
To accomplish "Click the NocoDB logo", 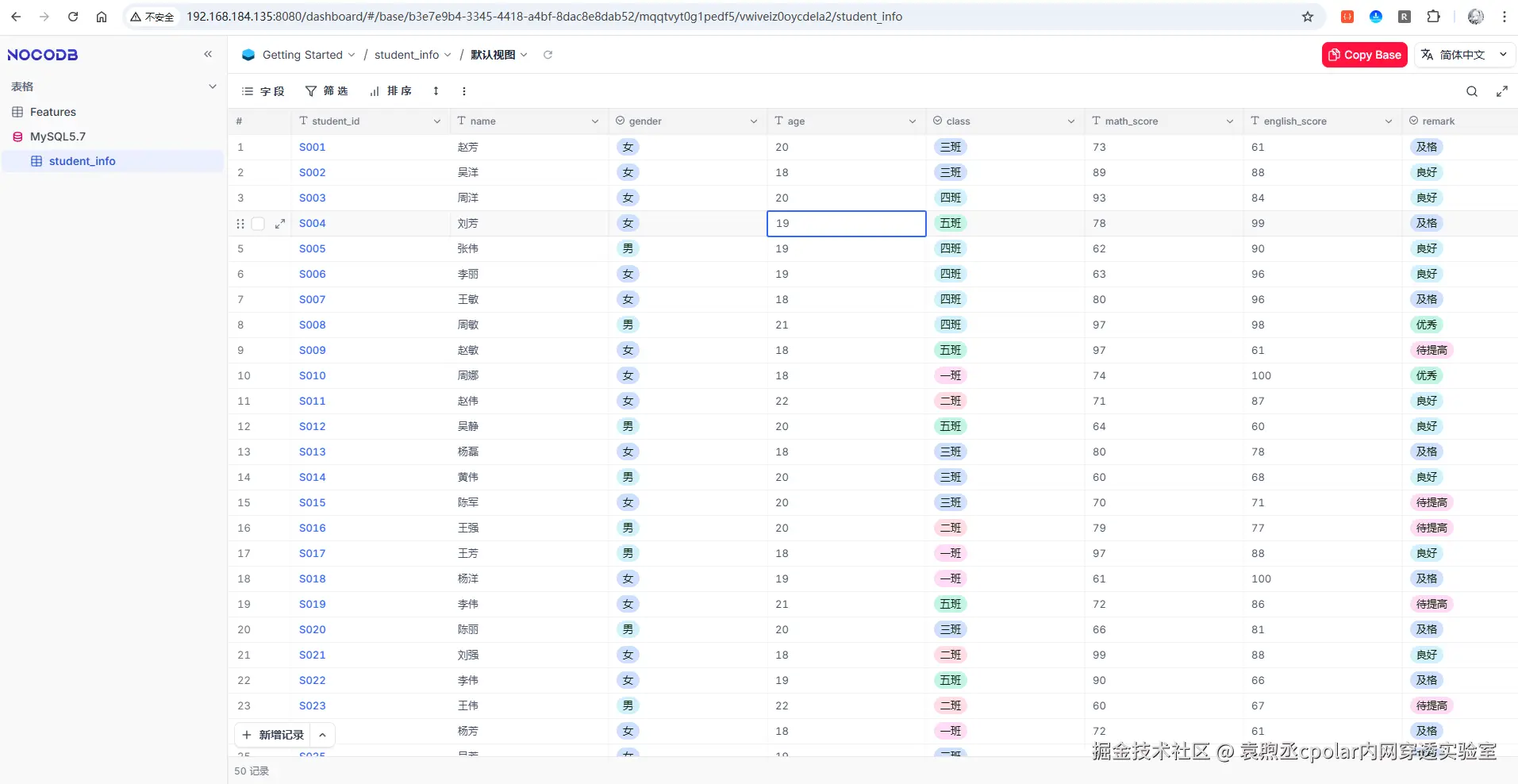I will (x=43, y=55).
